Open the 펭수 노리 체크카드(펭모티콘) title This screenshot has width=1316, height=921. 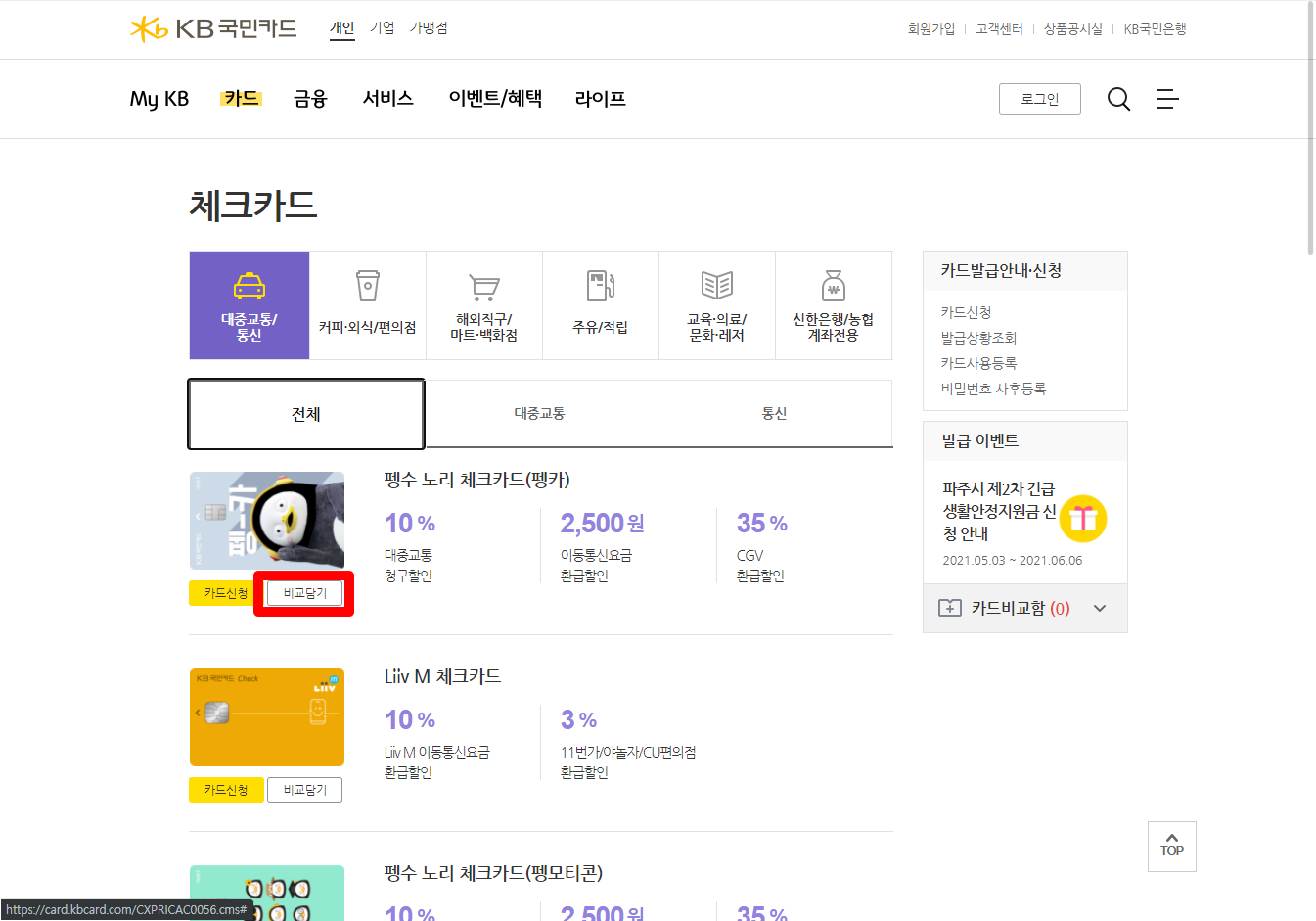pos(493,872)
